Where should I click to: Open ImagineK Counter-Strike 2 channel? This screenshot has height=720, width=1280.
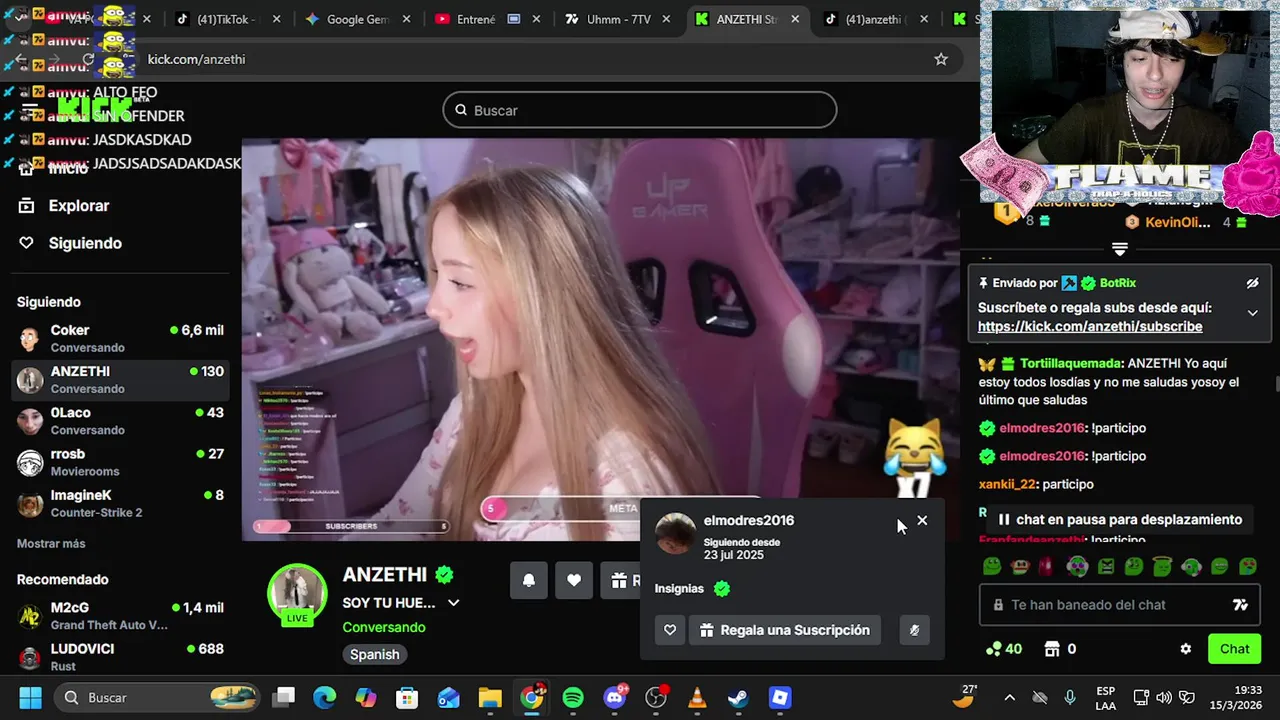coord(120,503)
